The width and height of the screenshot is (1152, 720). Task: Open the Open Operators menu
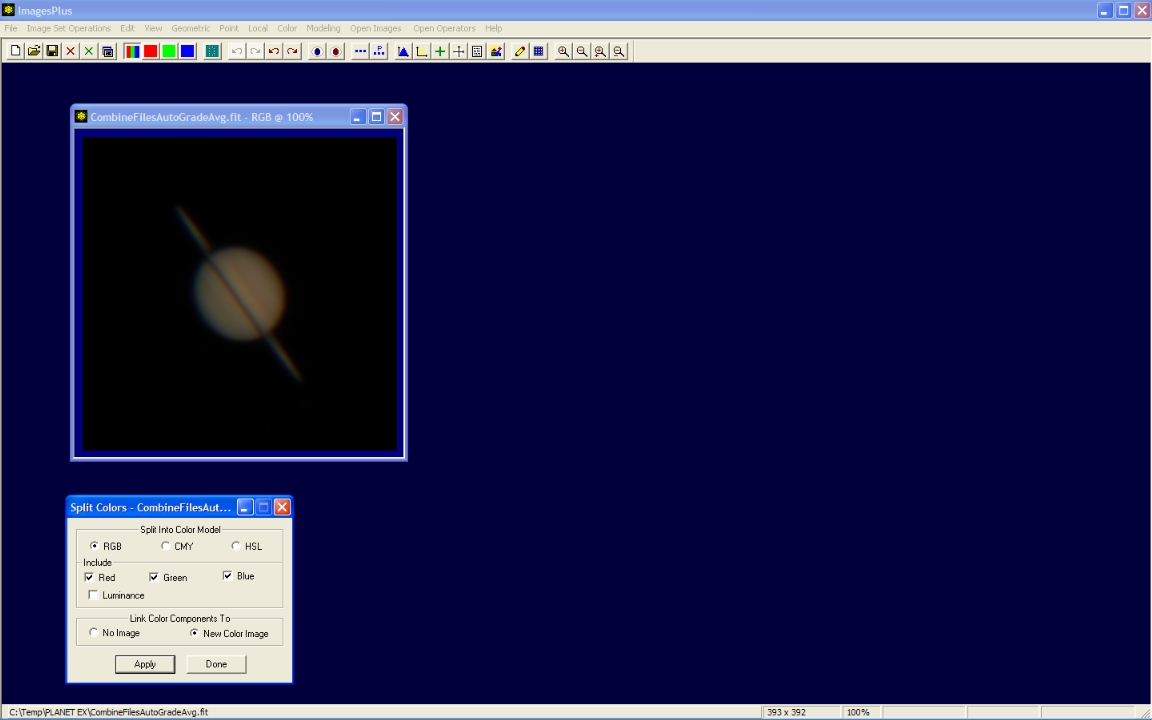444,28
